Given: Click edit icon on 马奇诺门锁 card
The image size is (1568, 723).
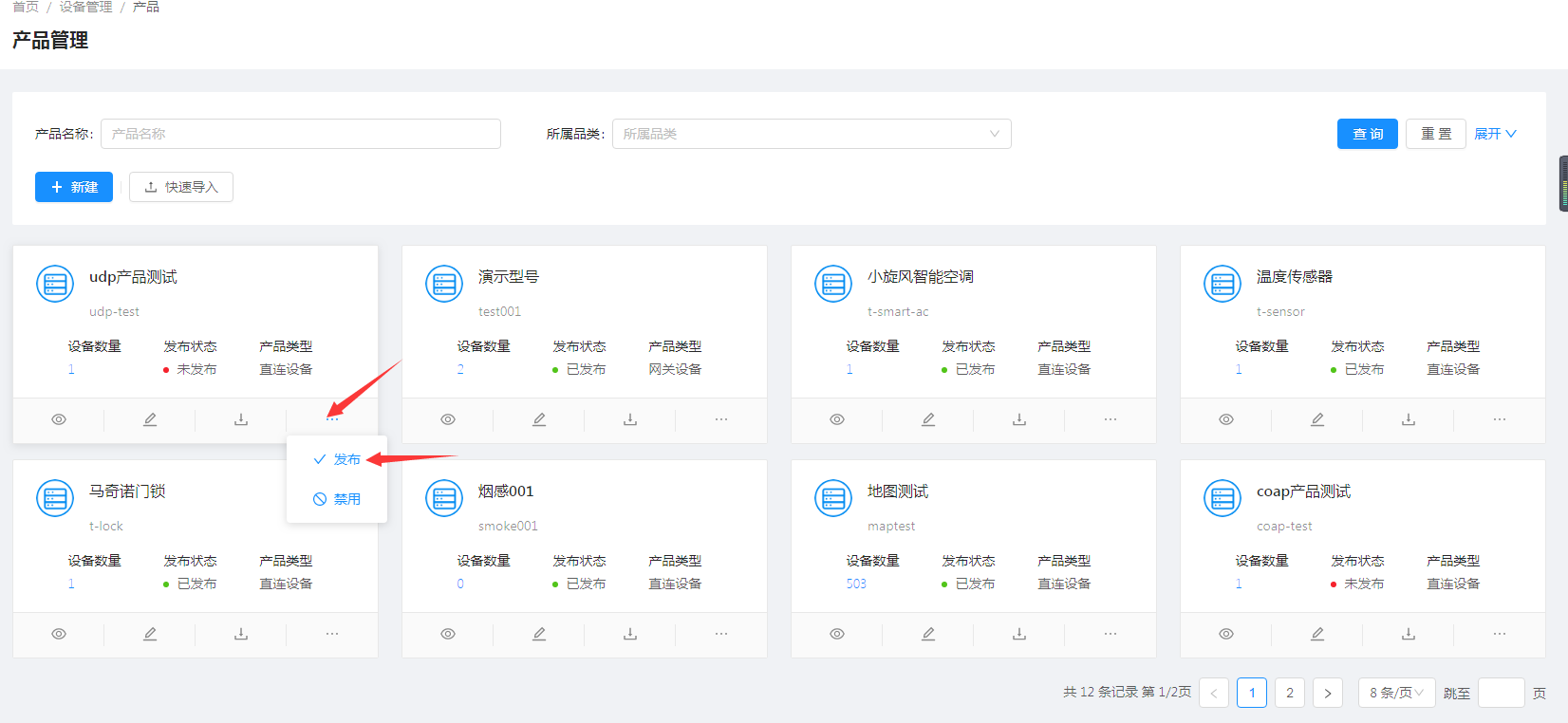Looking at the screenshot, I should [150, 634].
